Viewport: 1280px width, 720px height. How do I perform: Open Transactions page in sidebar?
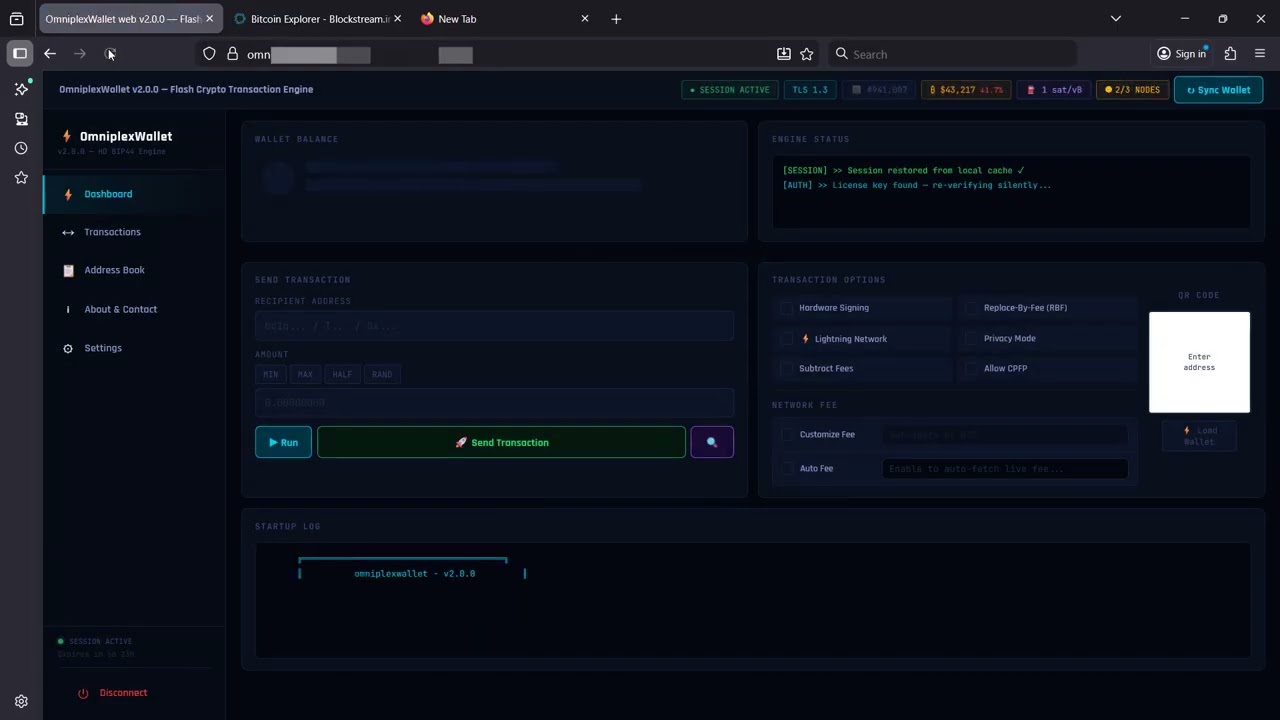[134, 232]
